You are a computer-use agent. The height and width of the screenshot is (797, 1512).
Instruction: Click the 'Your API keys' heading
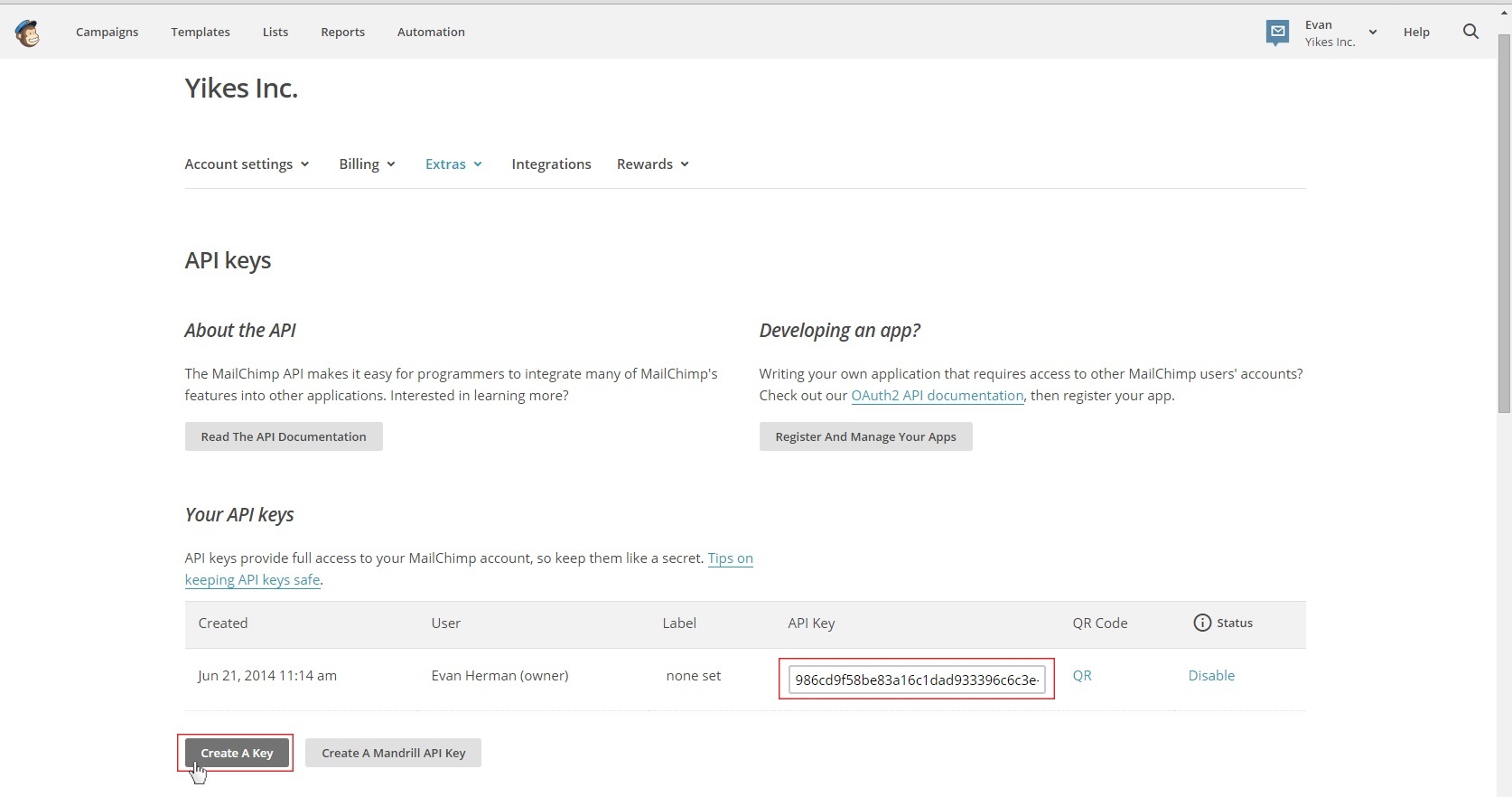point(239,514)
